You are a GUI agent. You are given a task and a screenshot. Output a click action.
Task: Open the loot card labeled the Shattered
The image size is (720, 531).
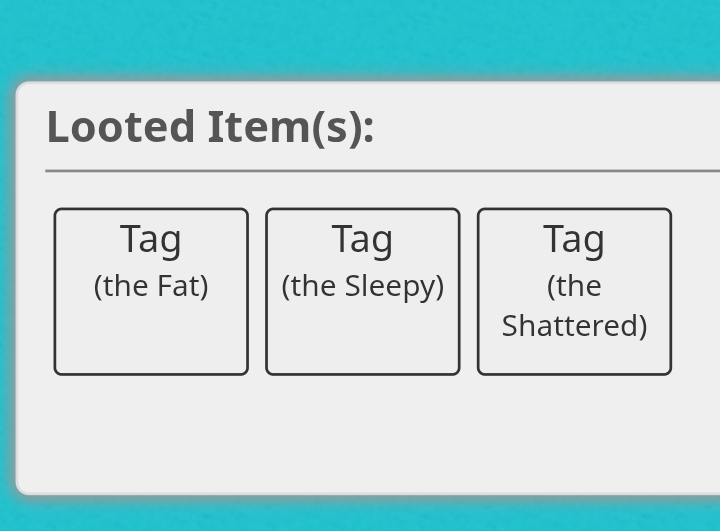point(574,292)
